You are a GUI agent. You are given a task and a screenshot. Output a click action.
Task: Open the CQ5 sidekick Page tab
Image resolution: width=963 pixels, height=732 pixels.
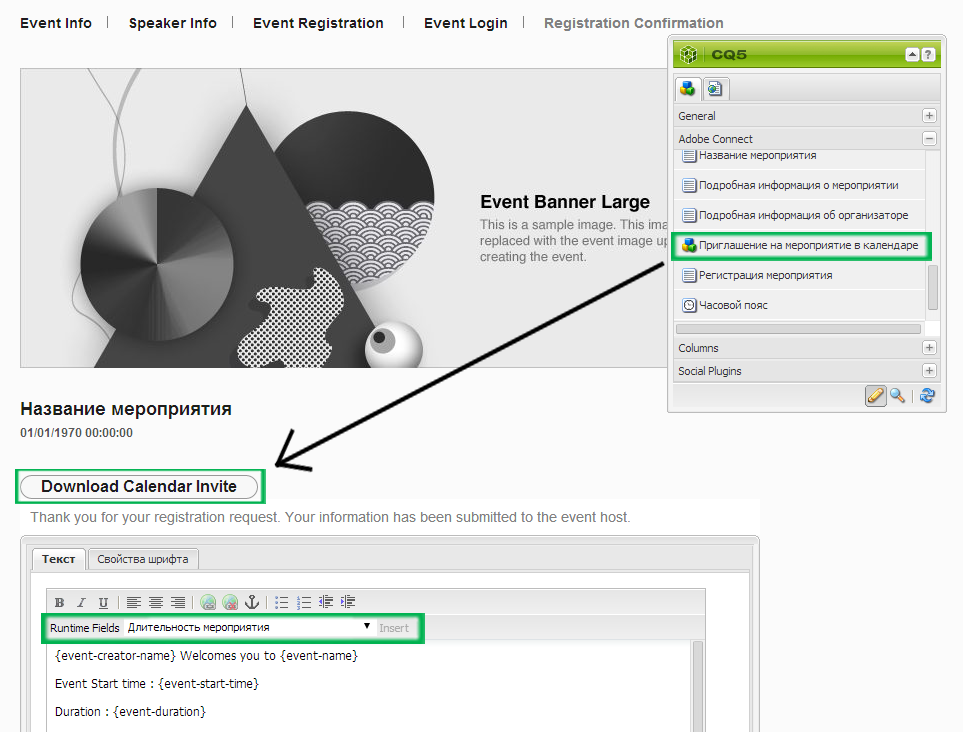tap(714, 89)
